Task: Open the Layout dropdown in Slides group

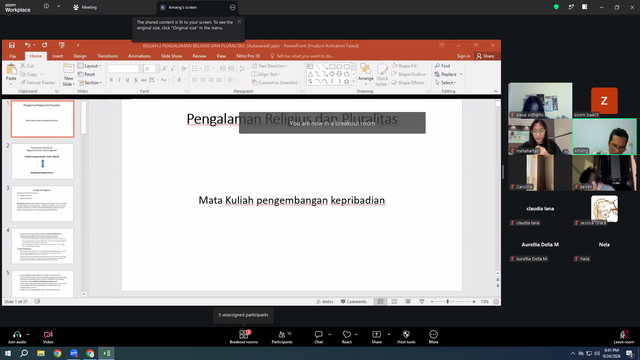Action: tap(89, 66)
